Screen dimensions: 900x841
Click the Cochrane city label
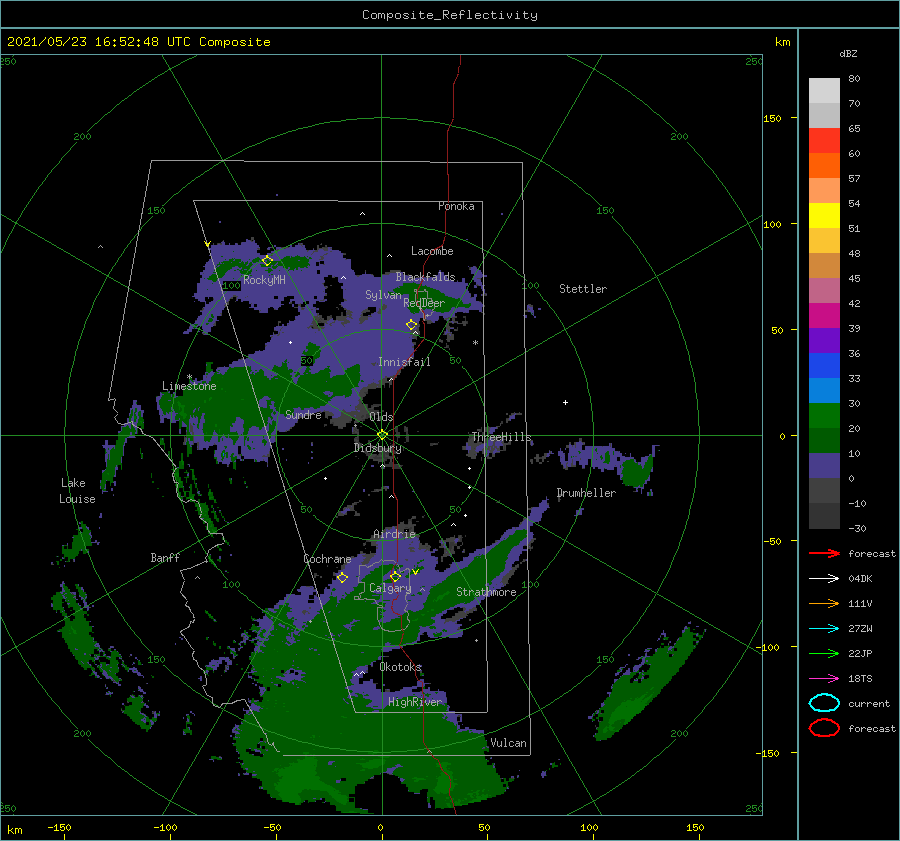click(327, 559)
